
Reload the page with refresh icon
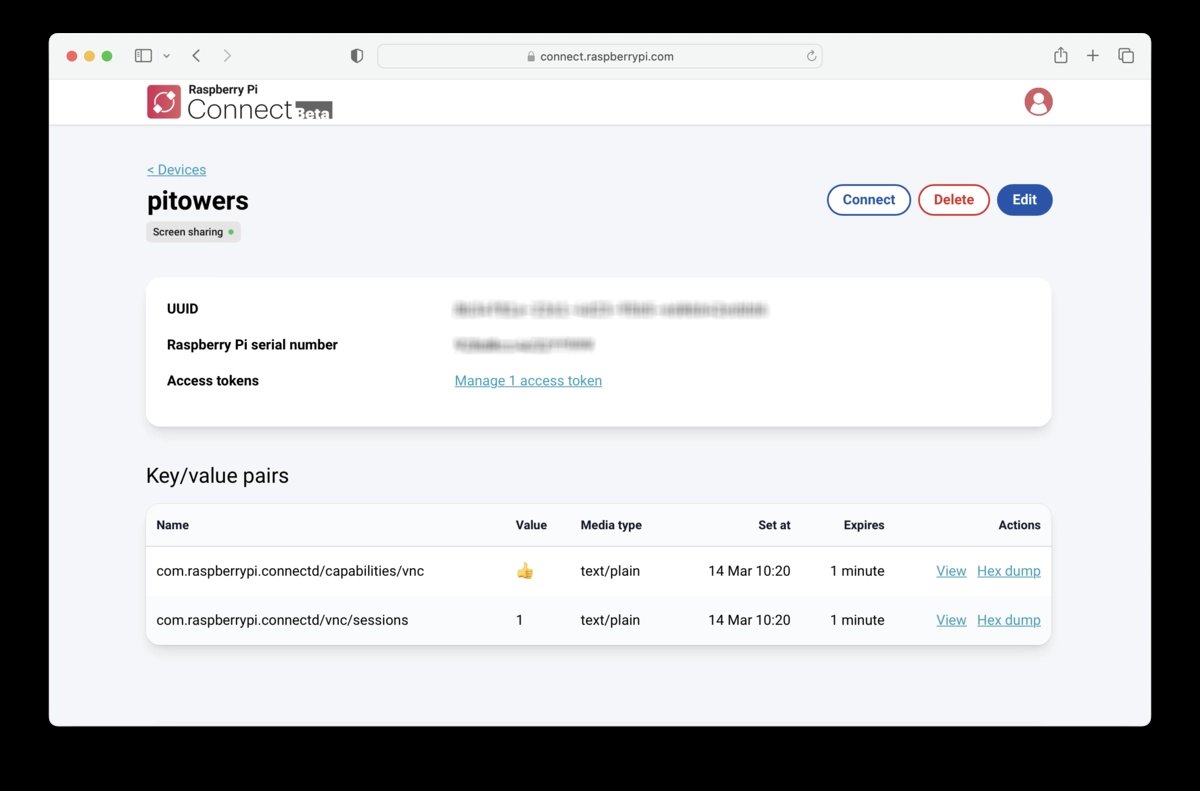(x=811, y=56)
